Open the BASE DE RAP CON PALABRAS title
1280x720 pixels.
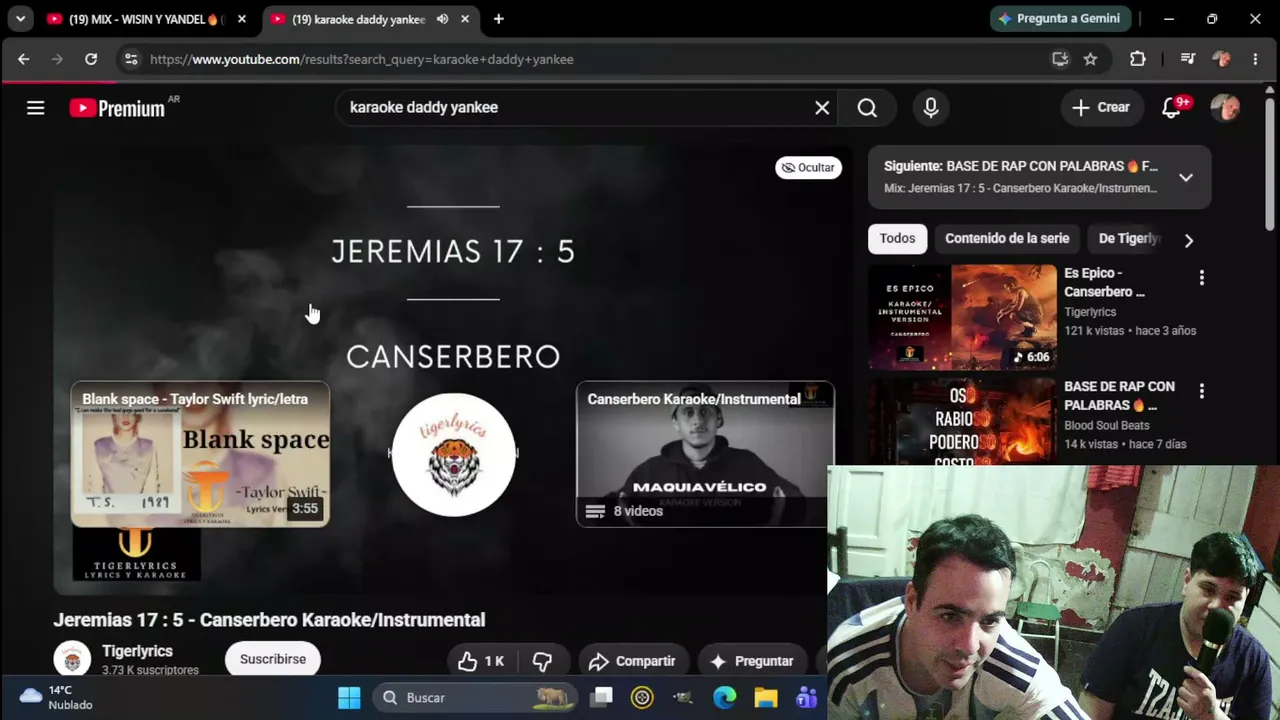point(1119,396)
